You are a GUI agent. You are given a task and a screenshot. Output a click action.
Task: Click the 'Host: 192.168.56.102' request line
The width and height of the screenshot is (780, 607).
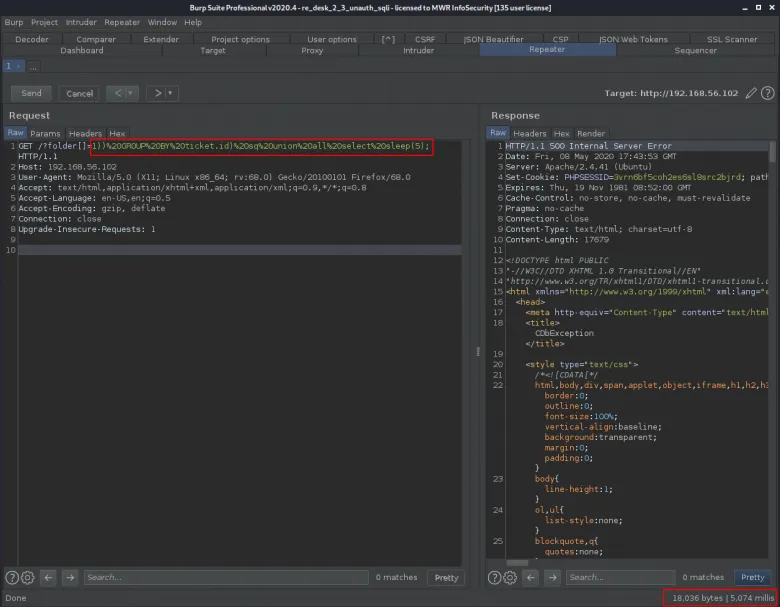pos(68,167)
